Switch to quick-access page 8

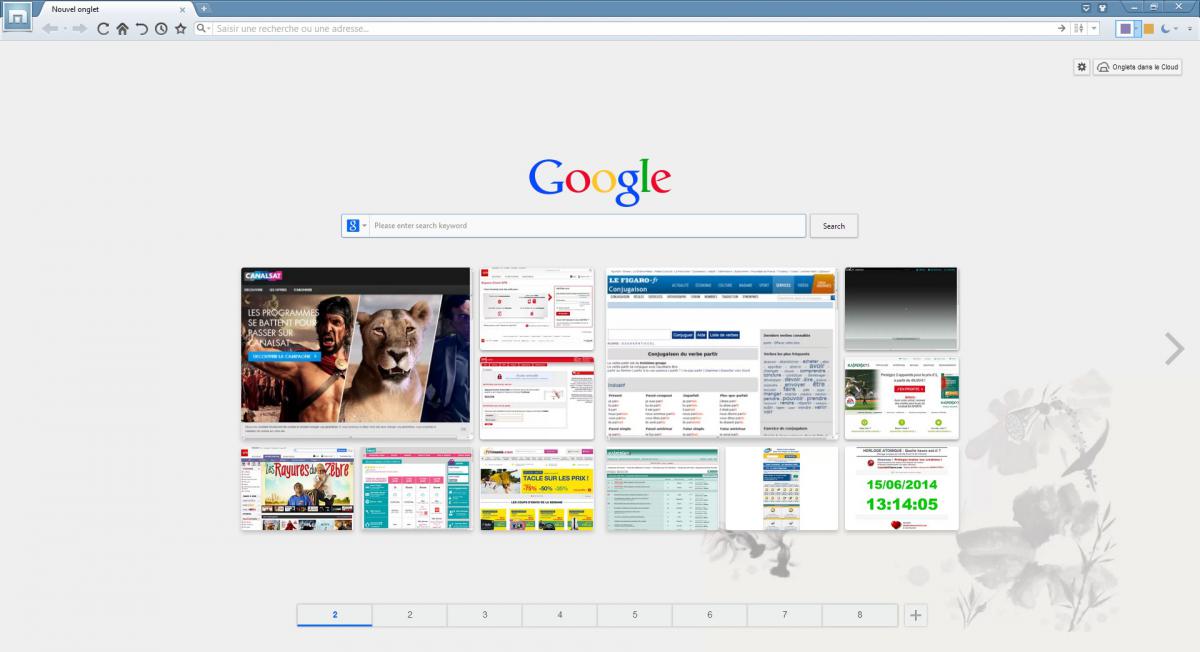tap(860, 615)
